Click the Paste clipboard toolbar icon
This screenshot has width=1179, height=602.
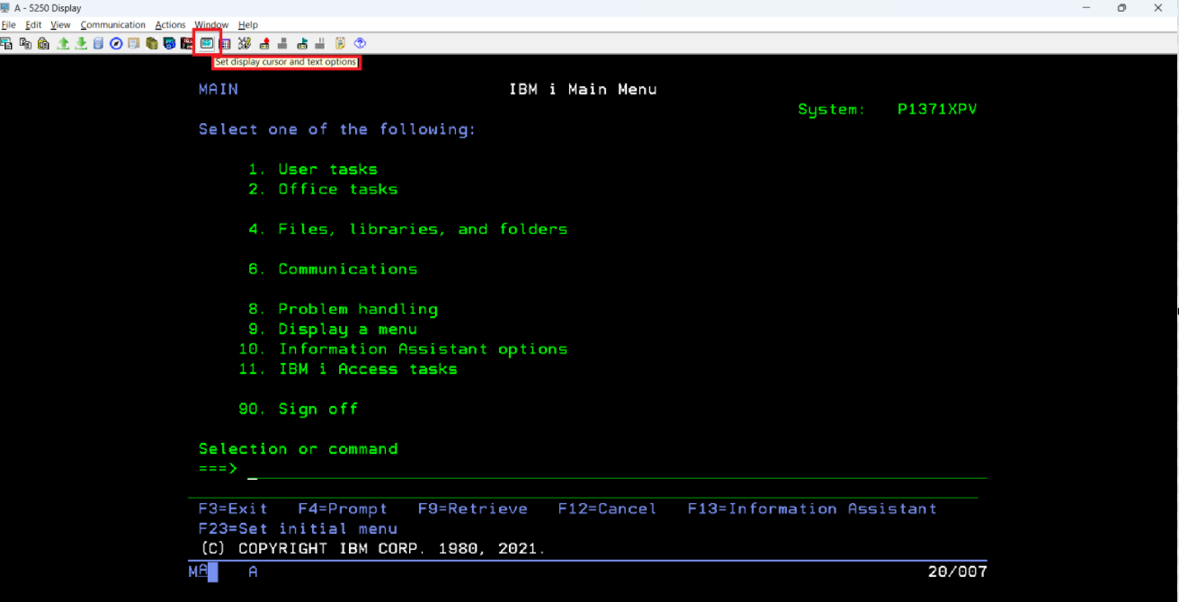pos(43,44)
